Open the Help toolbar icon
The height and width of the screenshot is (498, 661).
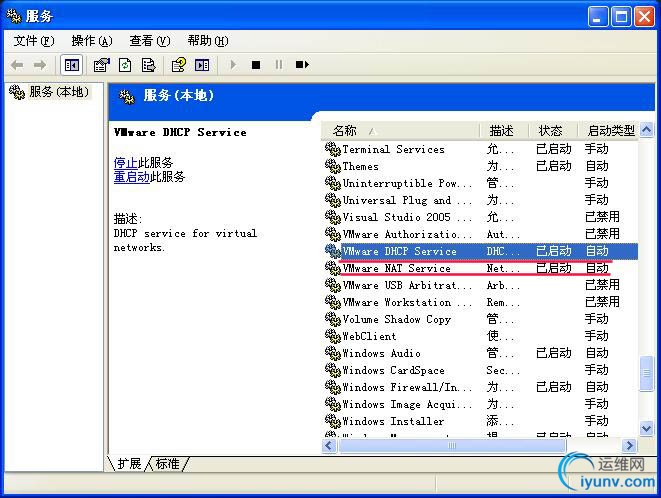tap(179, 65)
